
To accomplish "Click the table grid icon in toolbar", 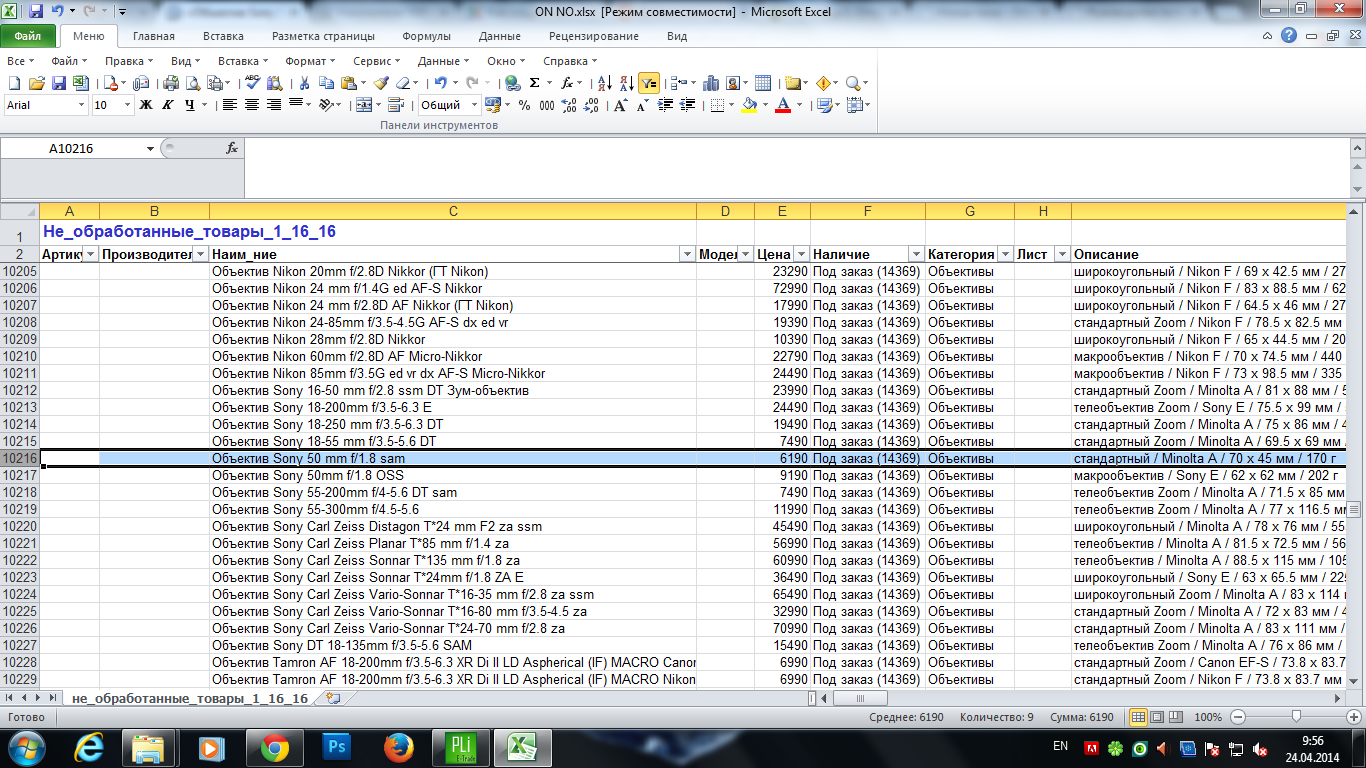I will (763, 83).
